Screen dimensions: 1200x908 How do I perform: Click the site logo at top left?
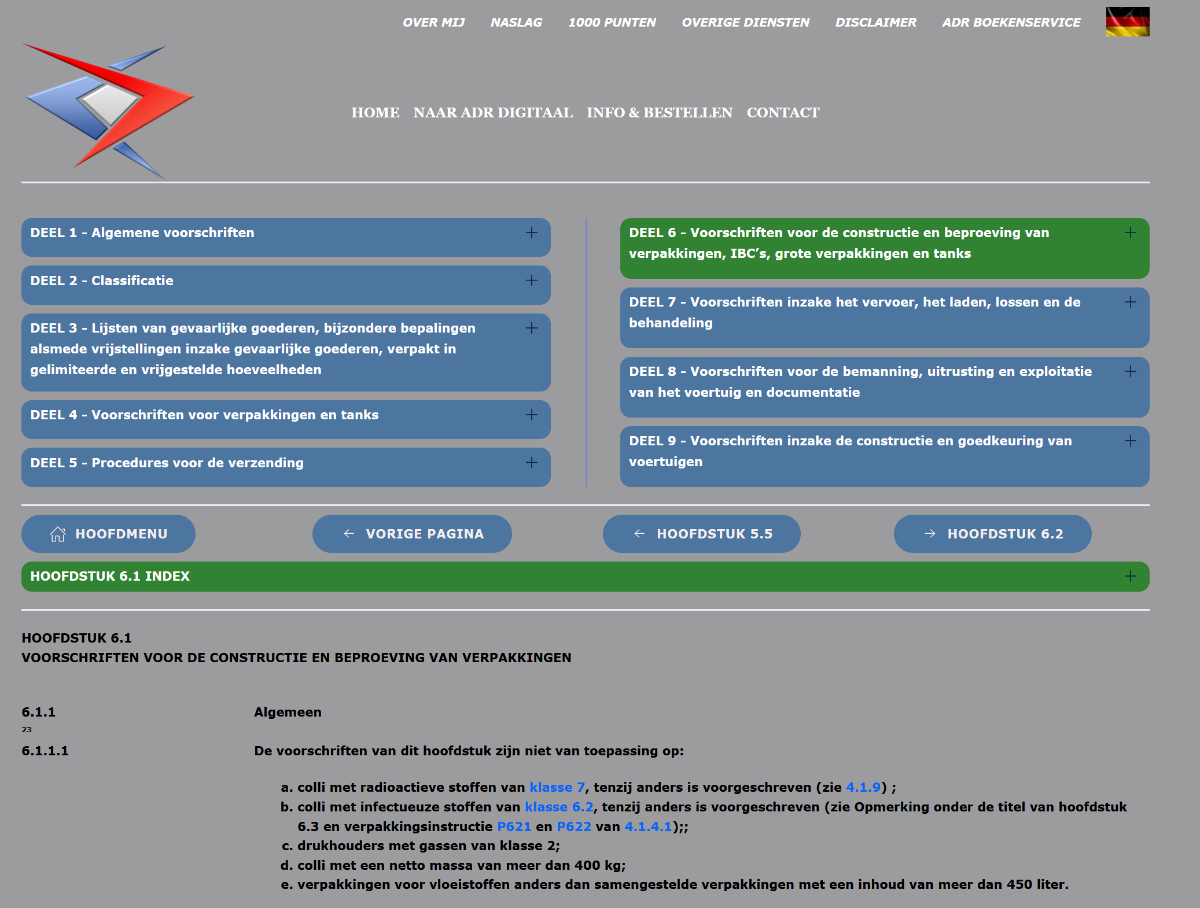click(107, 108)
